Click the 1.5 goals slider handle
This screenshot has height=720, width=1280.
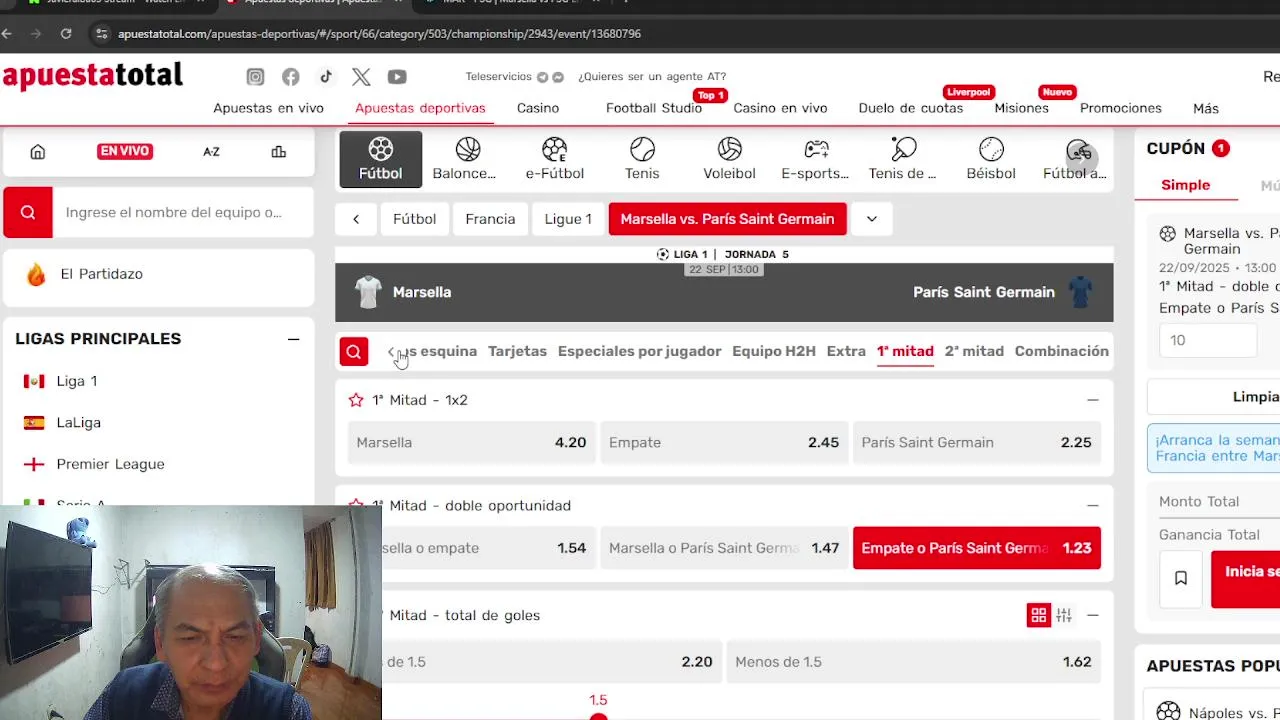[x=598, y=716]
